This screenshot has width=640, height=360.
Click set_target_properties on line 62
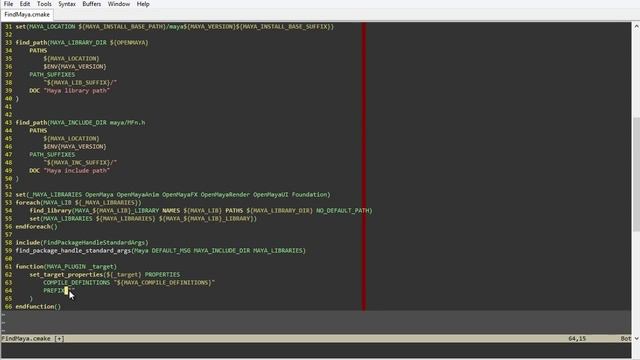pyautogui.click(x=66, y=275)
